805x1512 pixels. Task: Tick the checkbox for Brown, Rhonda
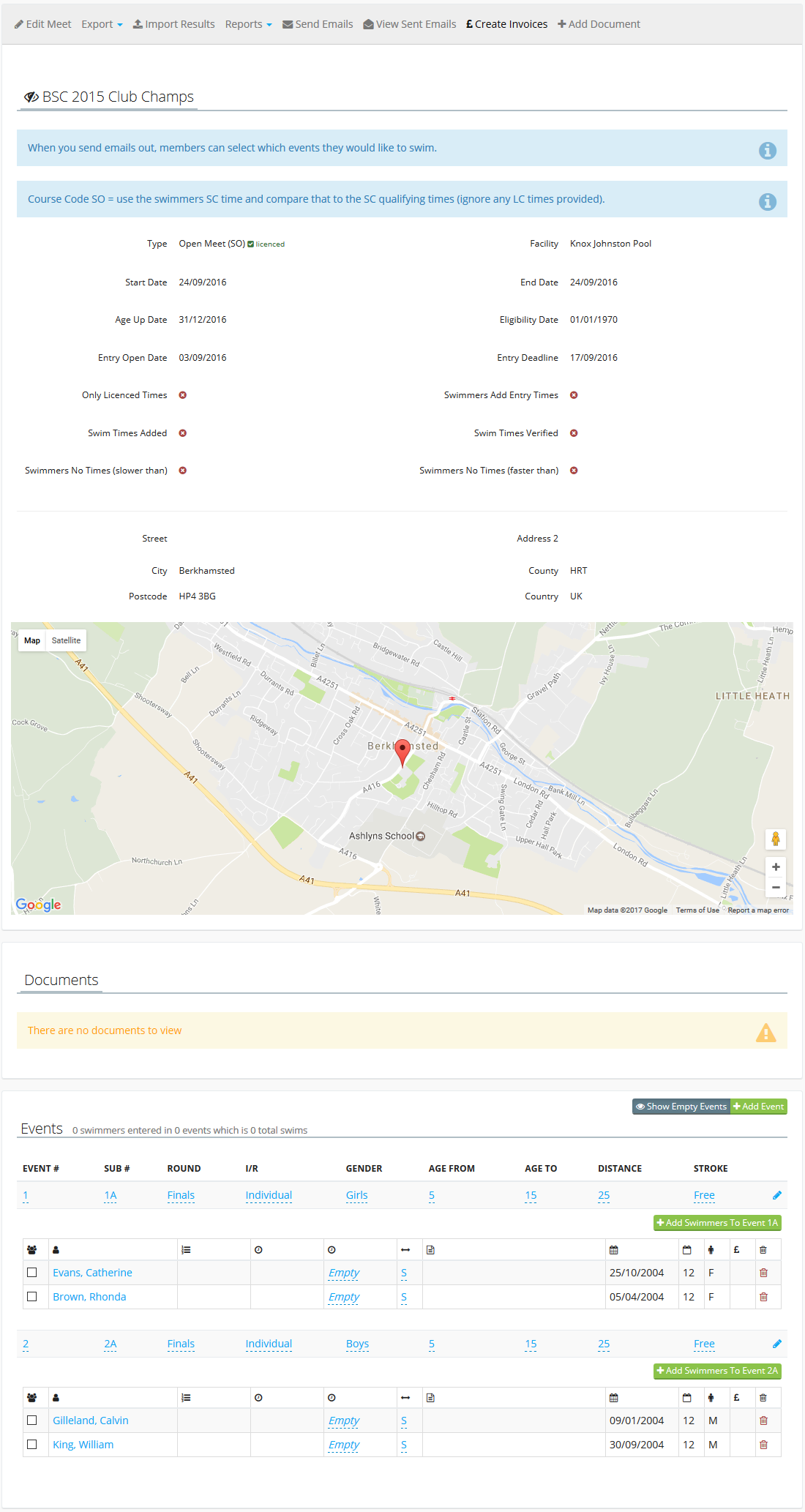click(x=31, y=1296)
